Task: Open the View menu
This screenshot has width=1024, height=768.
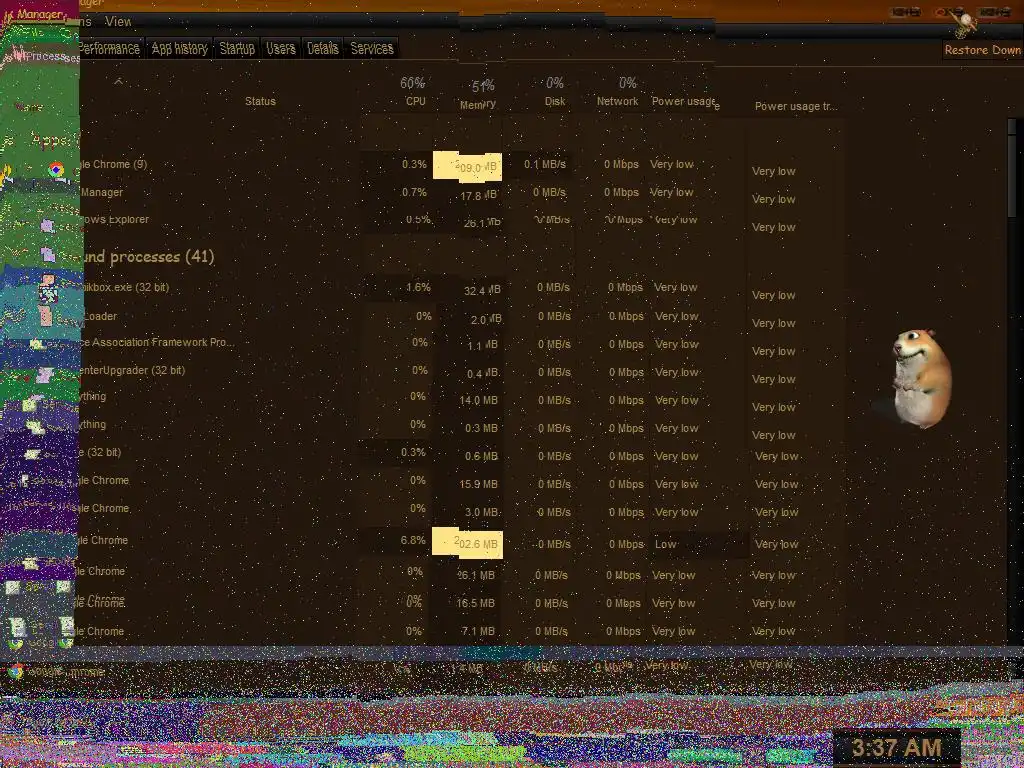Action: (x=118, y=22)
